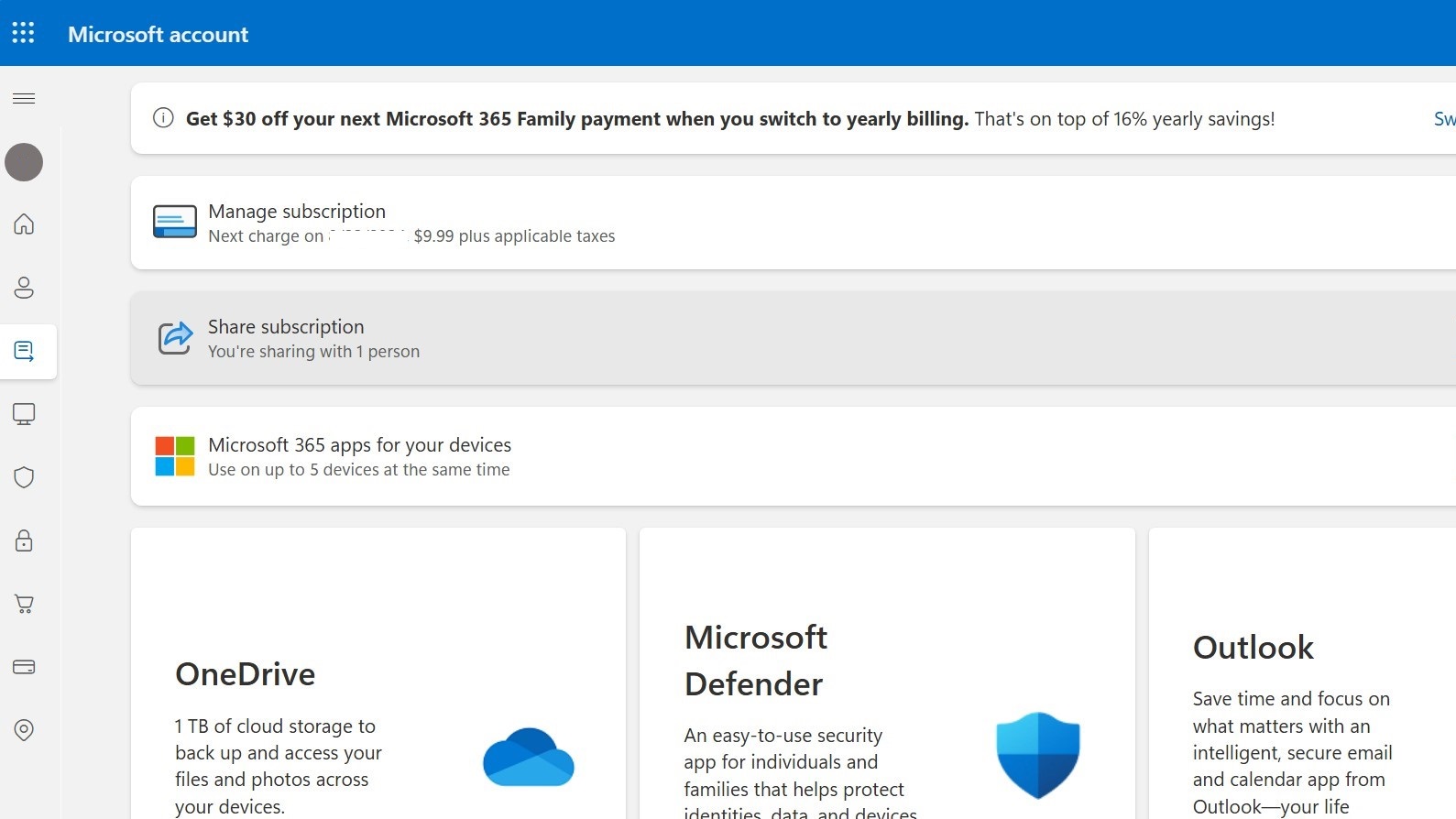Viewport: 1456px width, 819px height.
Task: Click the info icon in promo banner
Action: (163, 117)
